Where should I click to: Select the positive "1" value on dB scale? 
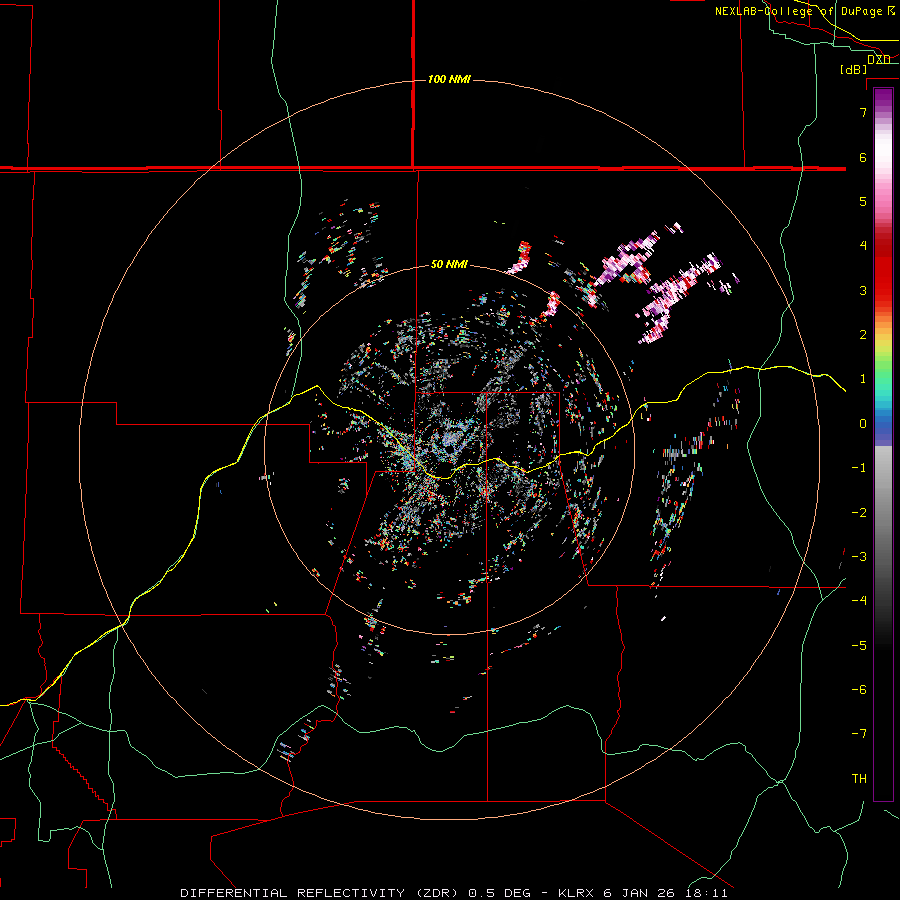(x=863, y=379)
